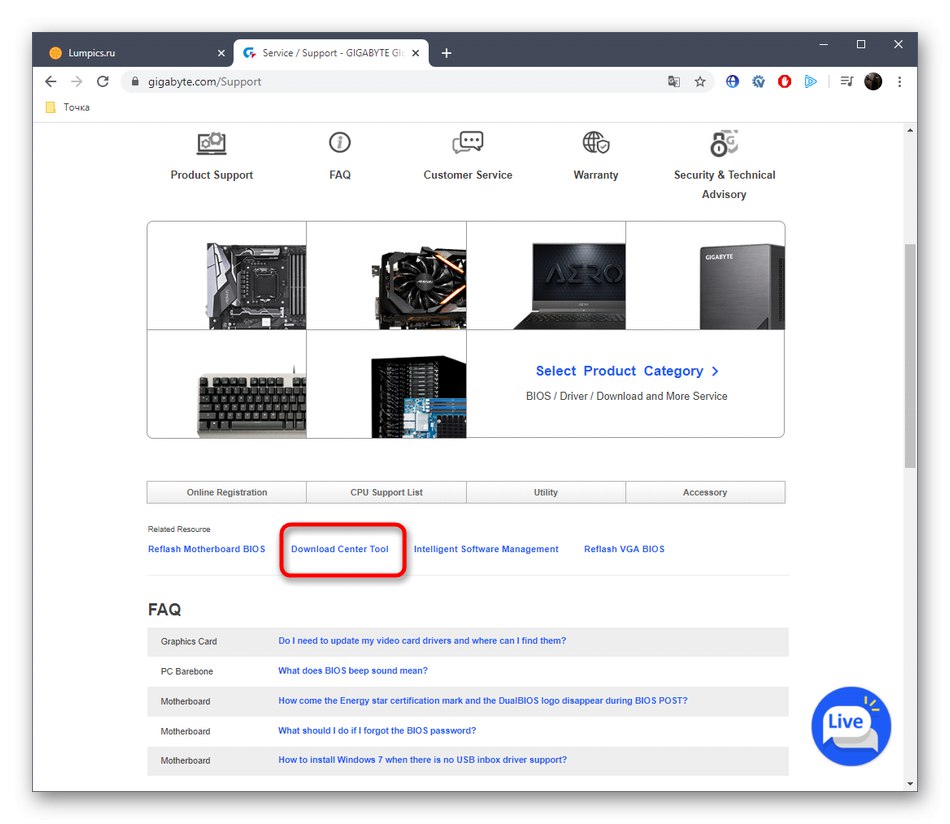
Task: Select the Service / Support - GIGABYTE tab
Action: click(331, 53)
